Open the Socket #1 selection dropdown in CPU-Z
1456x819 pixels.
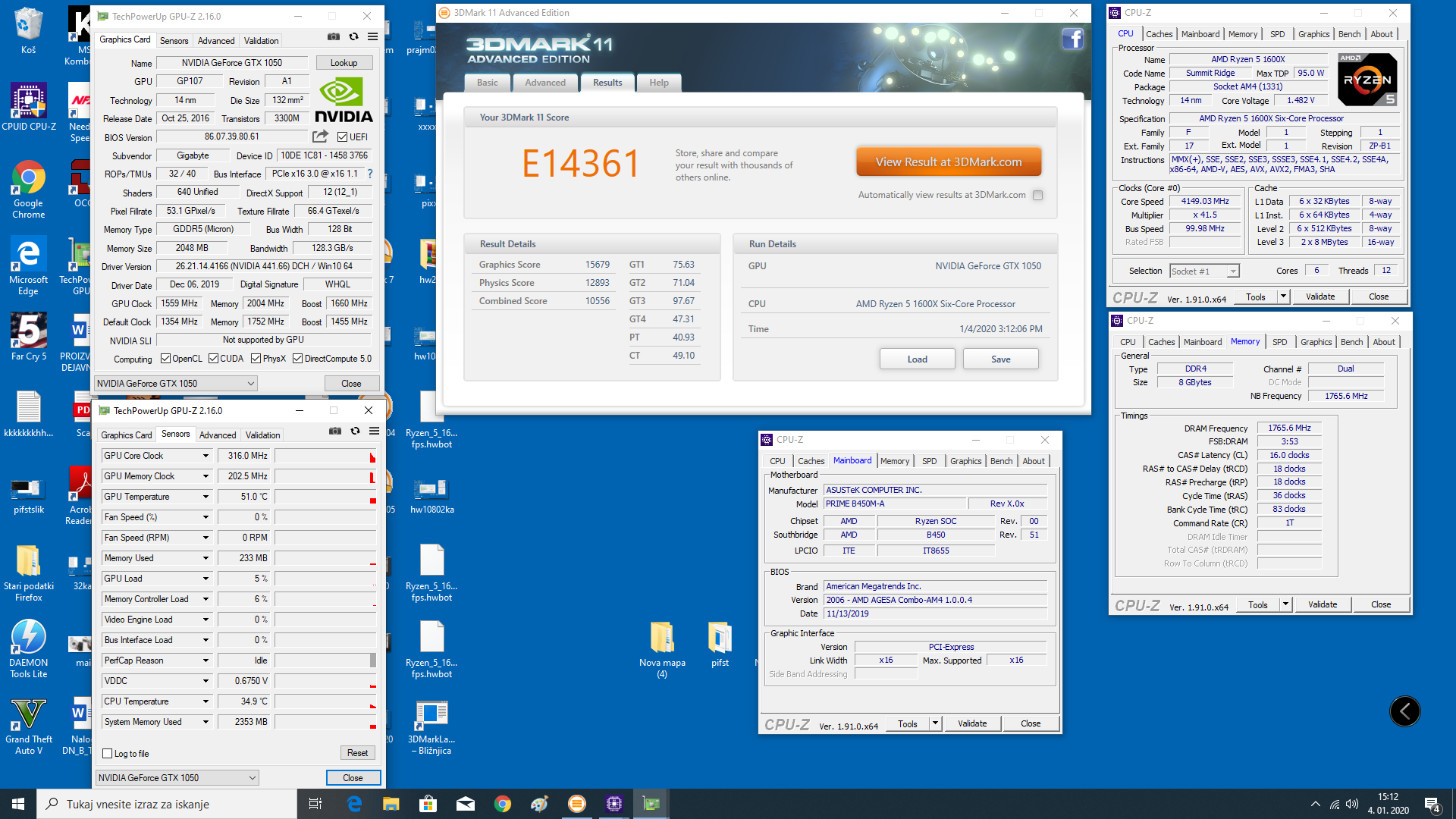[1204, 271]
